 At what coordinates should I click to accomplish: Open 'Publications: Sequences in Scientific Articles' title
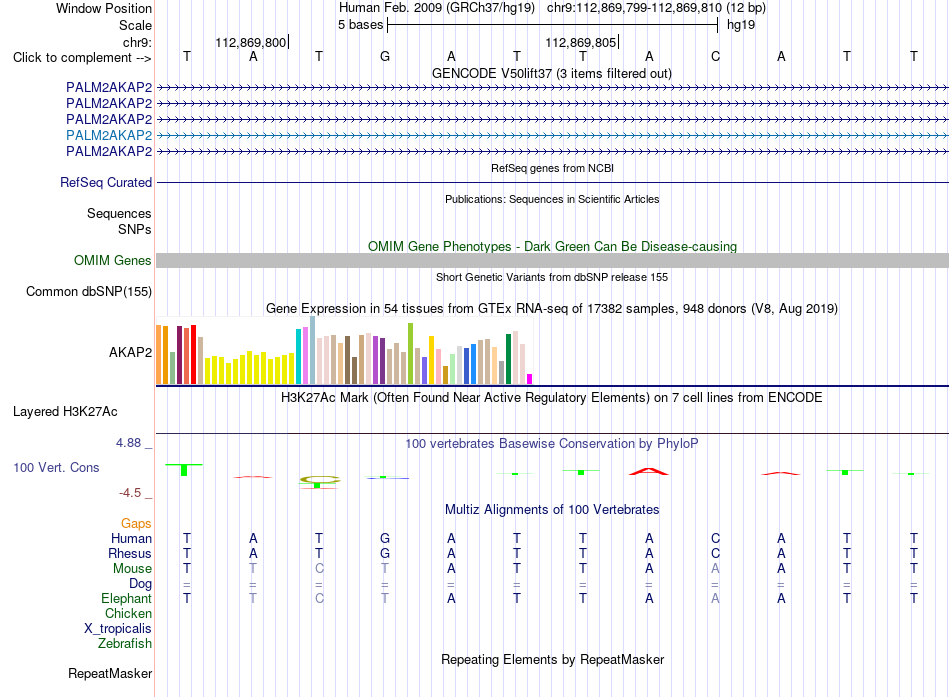click(x=552, y=199)
